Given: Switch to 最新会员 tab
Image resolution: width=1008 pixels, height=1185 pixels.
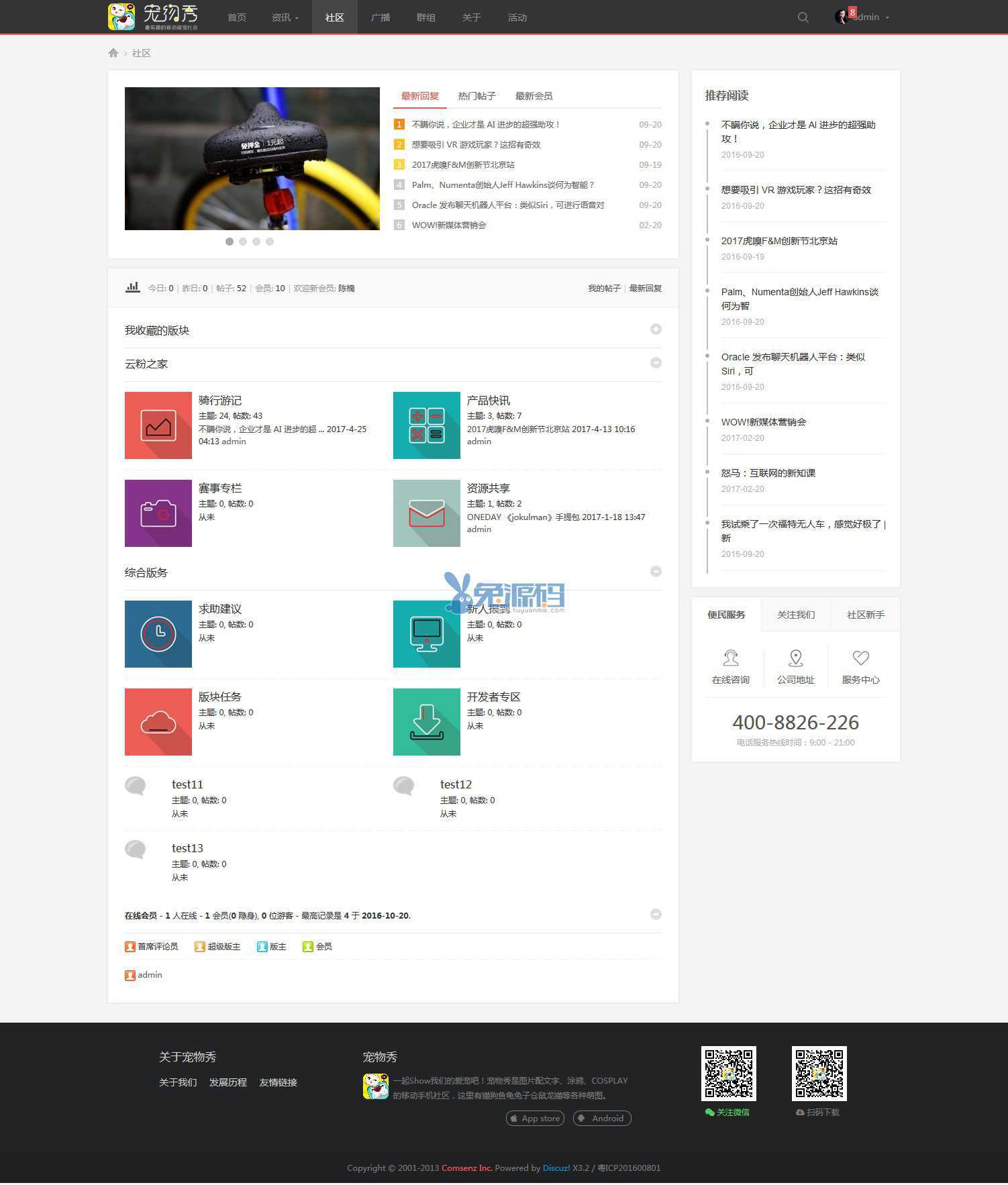Looking at the screenshot, I should pyautogui.click(x=534, y=96).
